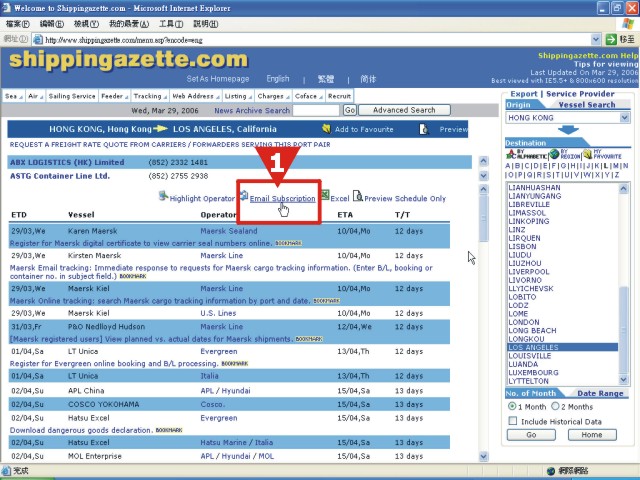Screen dimensions: 640x480
Task: Click the Email Subscription link
Action: pos(282,198)
